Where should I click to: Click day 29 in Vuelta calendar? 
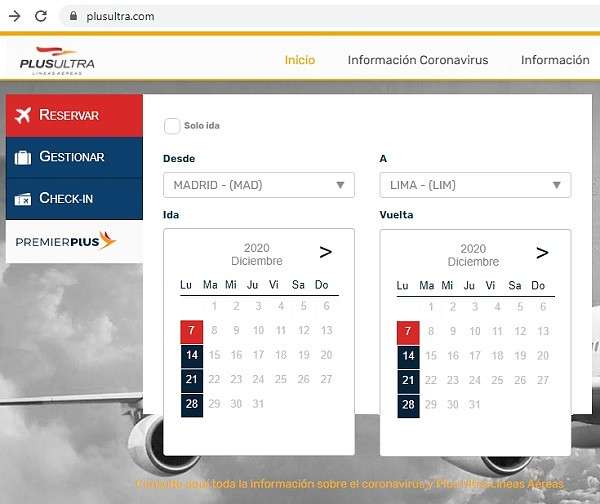point(431,405)
